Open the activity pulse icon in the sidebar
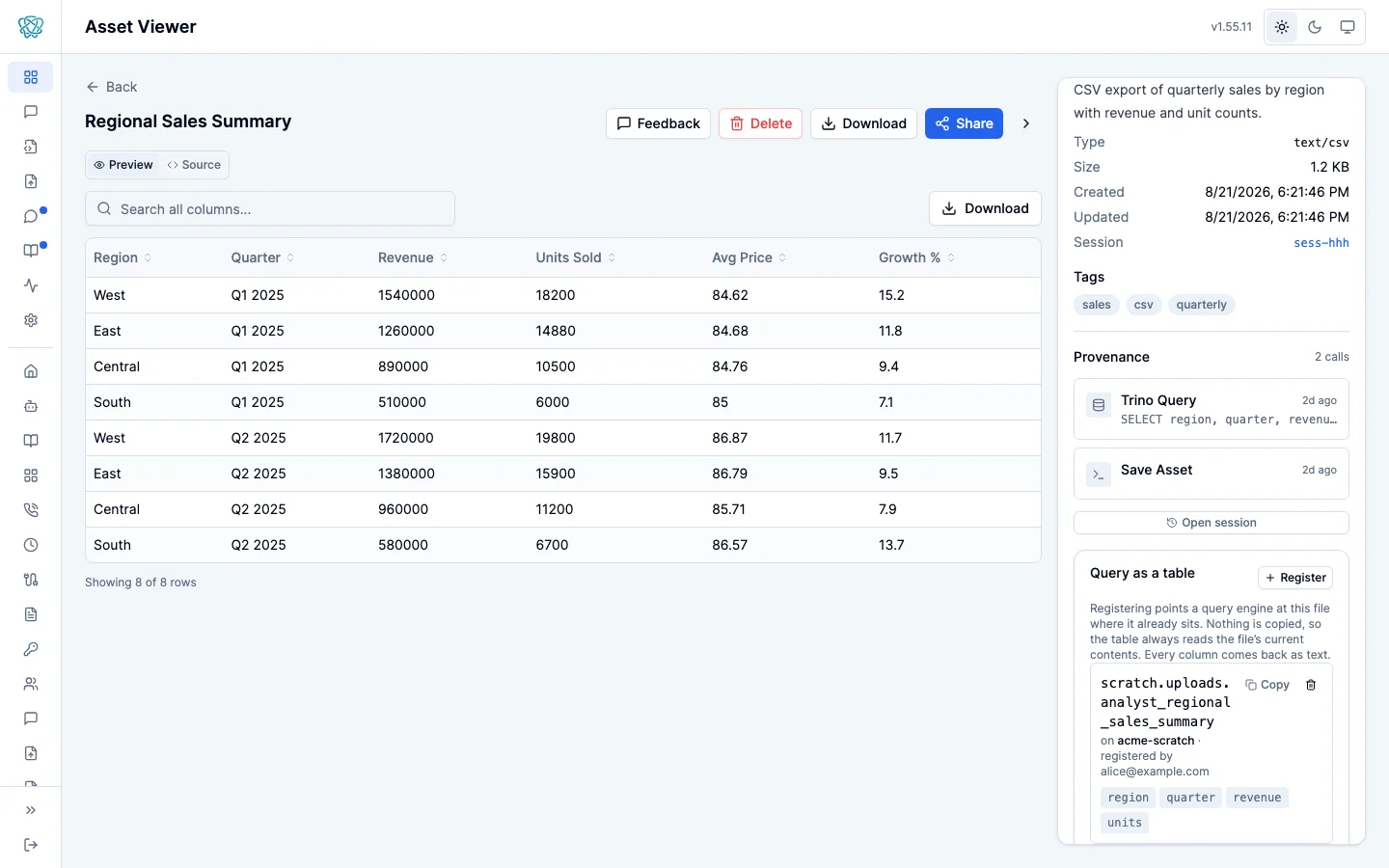This screenshot has height=868, width=1389. click(x=31, y=285)
